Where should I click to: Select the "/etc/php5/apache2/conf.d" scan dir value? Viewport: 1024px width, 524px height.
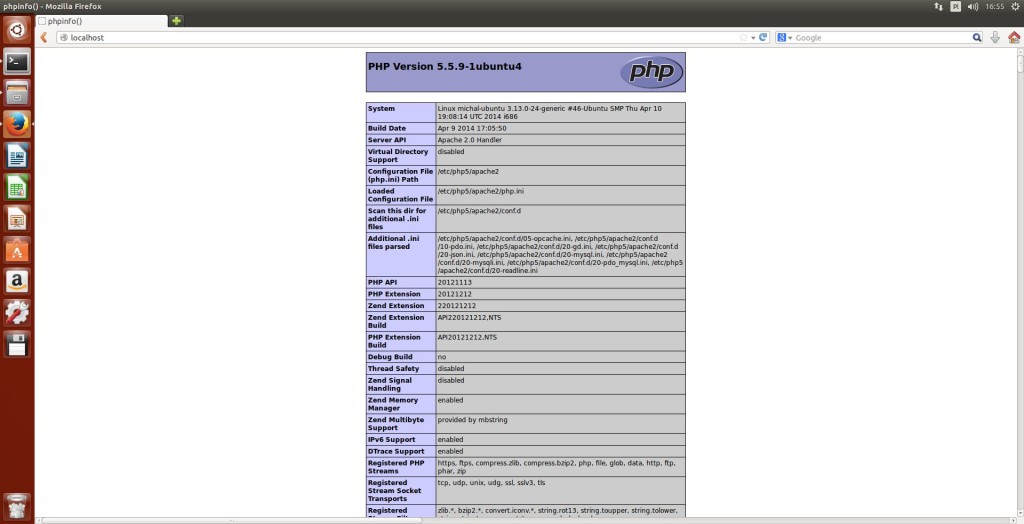point(479,211)
